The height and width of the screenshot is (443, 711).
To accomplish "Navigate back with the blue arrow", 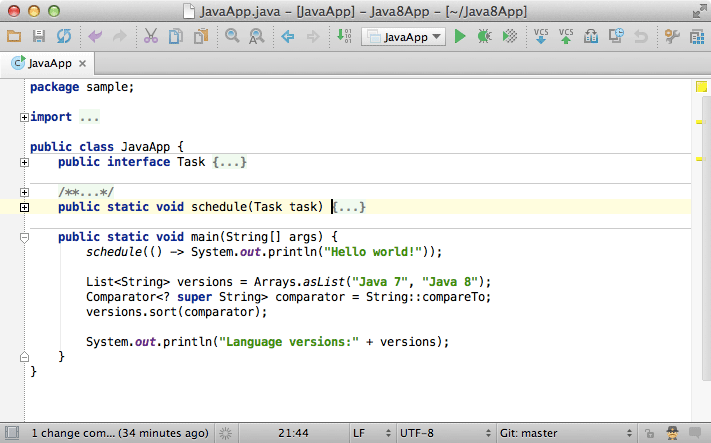I will coord(288,36).
